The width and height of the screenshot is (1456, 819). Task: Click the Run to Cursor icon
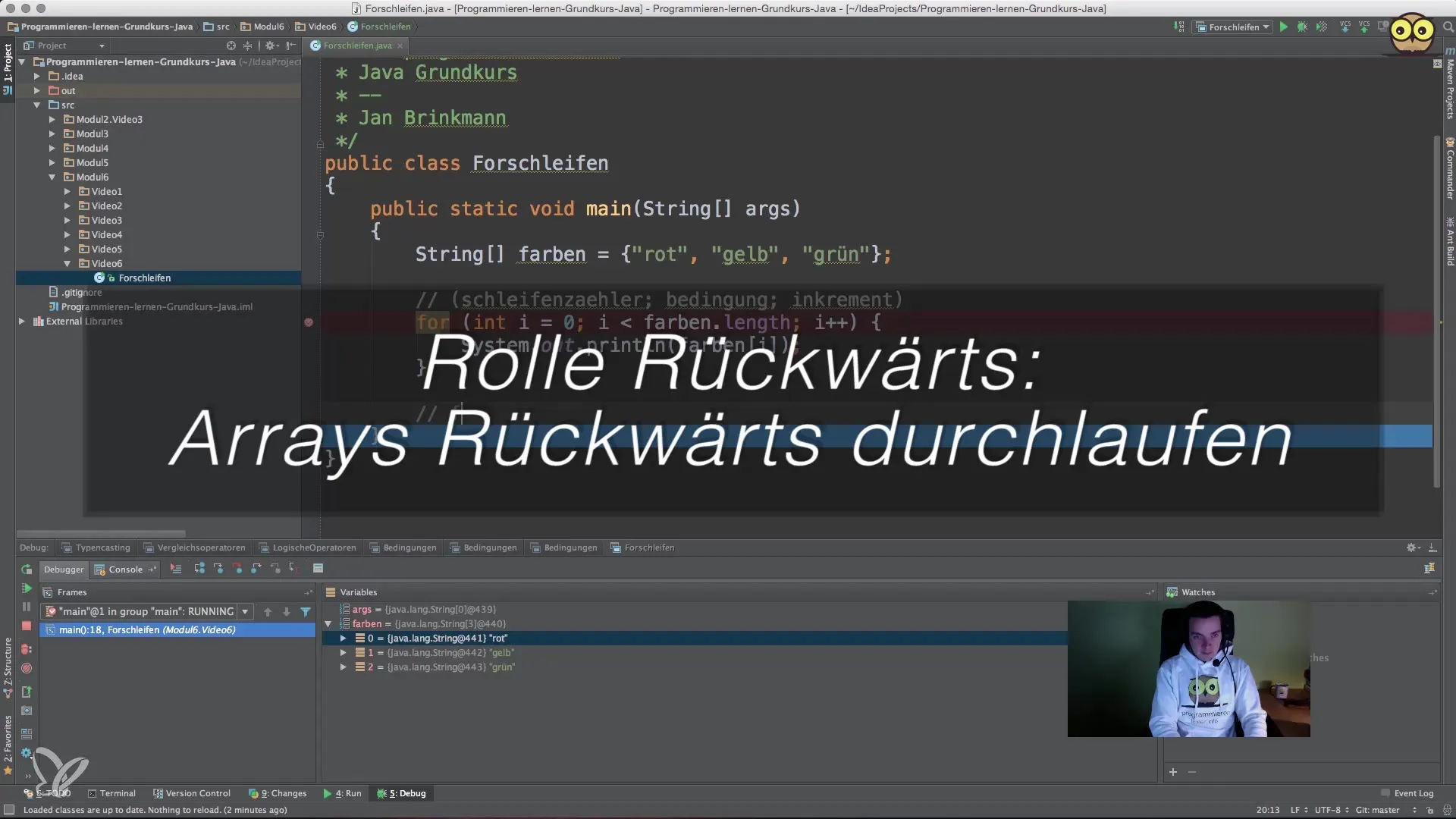(x=293, y=569)
